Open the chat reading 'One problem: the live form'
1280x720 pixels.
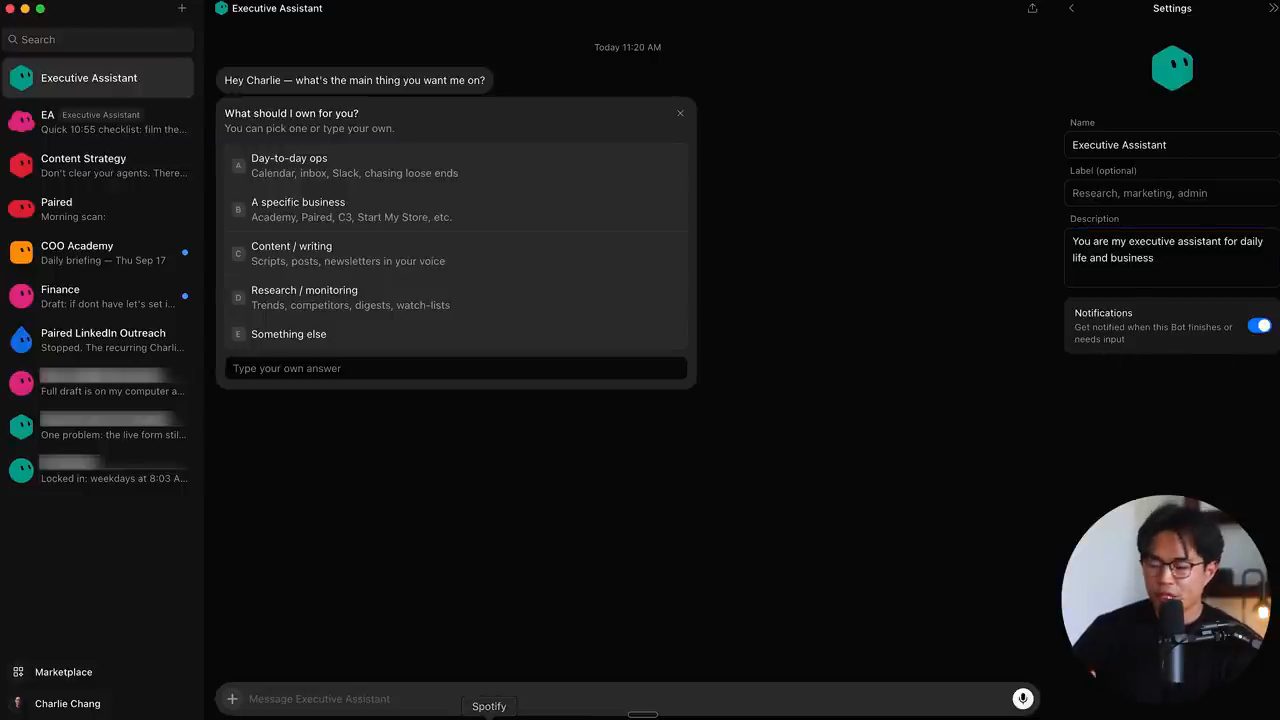pyautogui.click(x=98, y=427)
